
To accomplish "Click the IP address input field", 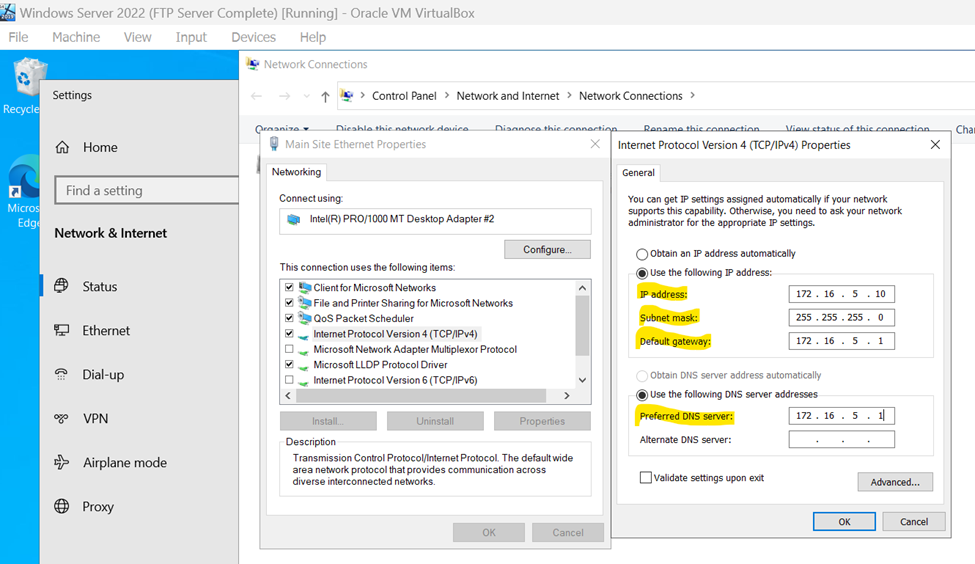I will point(841,294).
